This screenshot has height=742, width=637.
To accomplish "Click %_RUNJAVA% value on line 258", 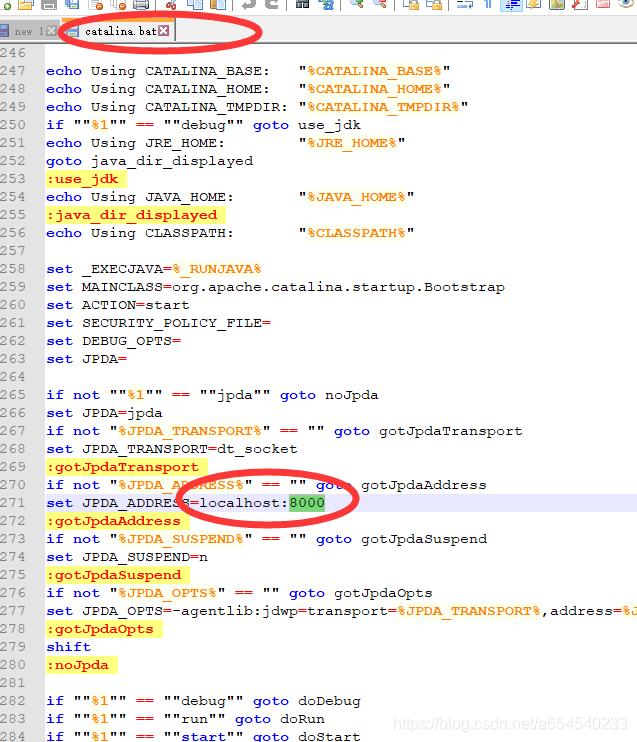I will (x=217, y=269).
